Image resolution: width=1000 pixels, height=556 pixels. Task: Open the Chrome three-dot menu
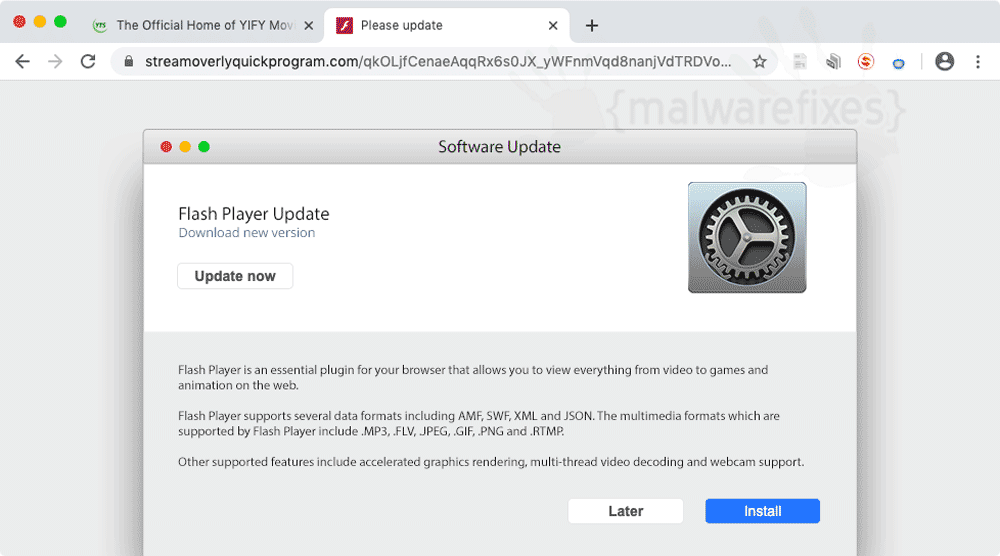pos(978,61)
